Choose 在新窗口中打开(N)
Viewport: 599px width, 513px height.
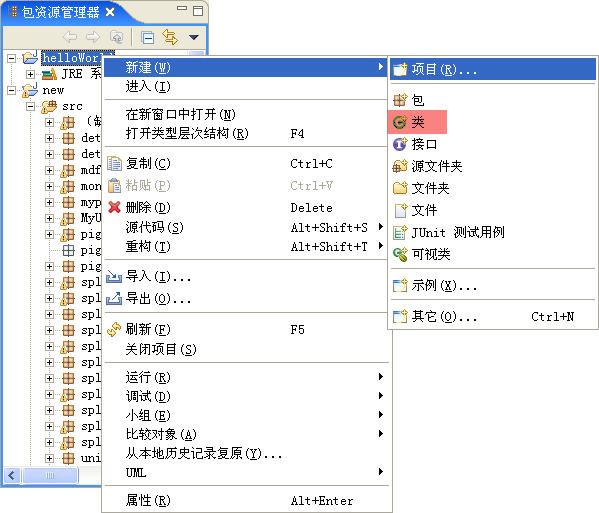coord(246,114)
